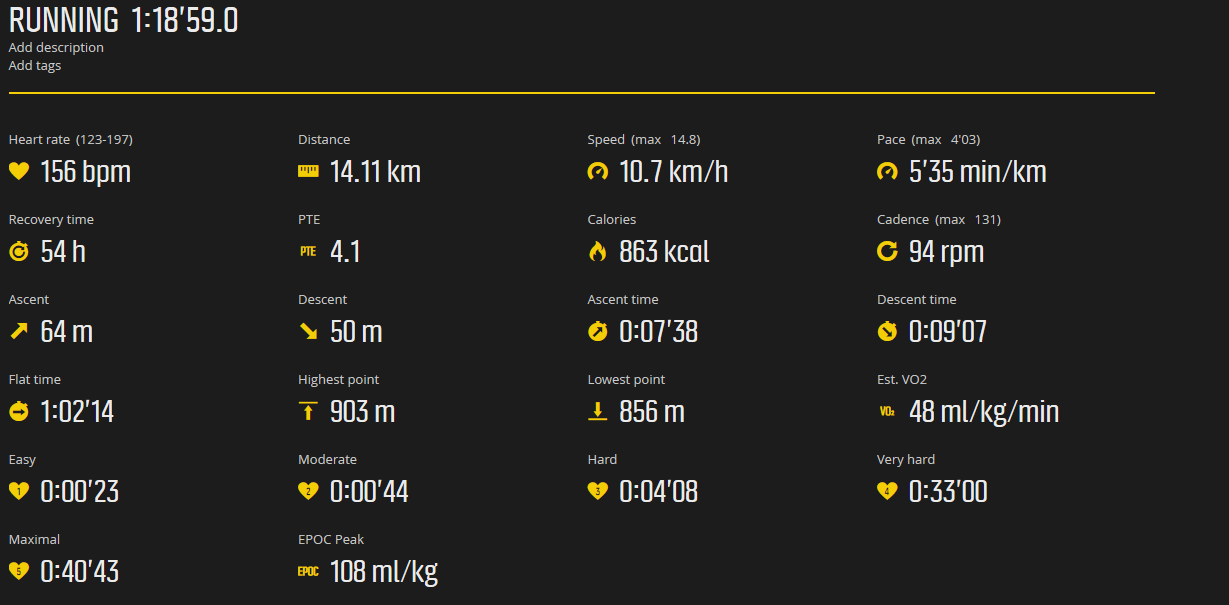The width and height of the screenshot is (1229, 605).
Task: Click the Add tags link
Action: [35, 65]
